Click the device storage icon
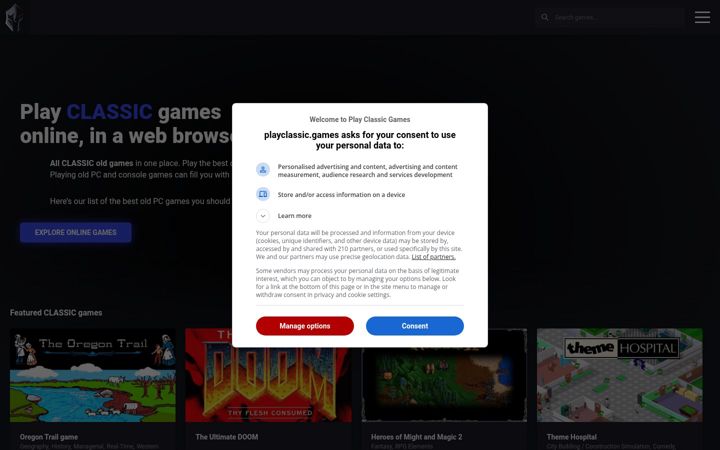Screen dimensions: 720x450 coord(263,194)
